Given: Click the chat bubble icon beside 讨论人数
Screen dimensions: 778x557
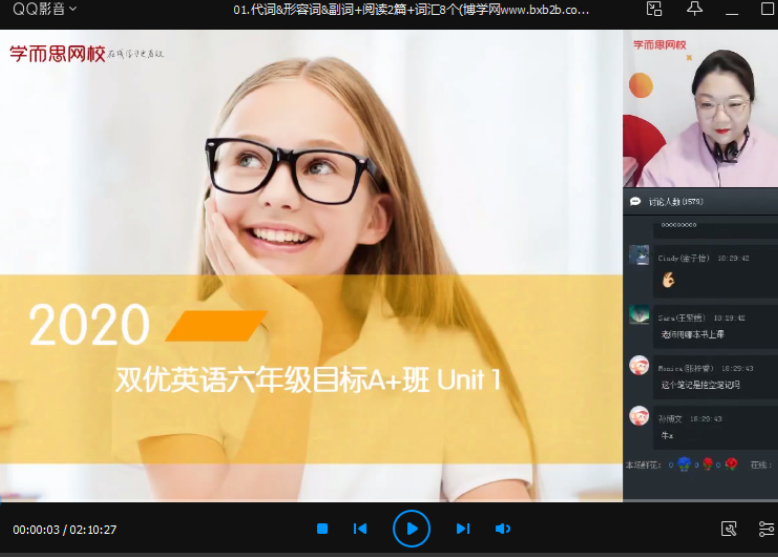Looking at the screenshot, I should coord(634,201).
